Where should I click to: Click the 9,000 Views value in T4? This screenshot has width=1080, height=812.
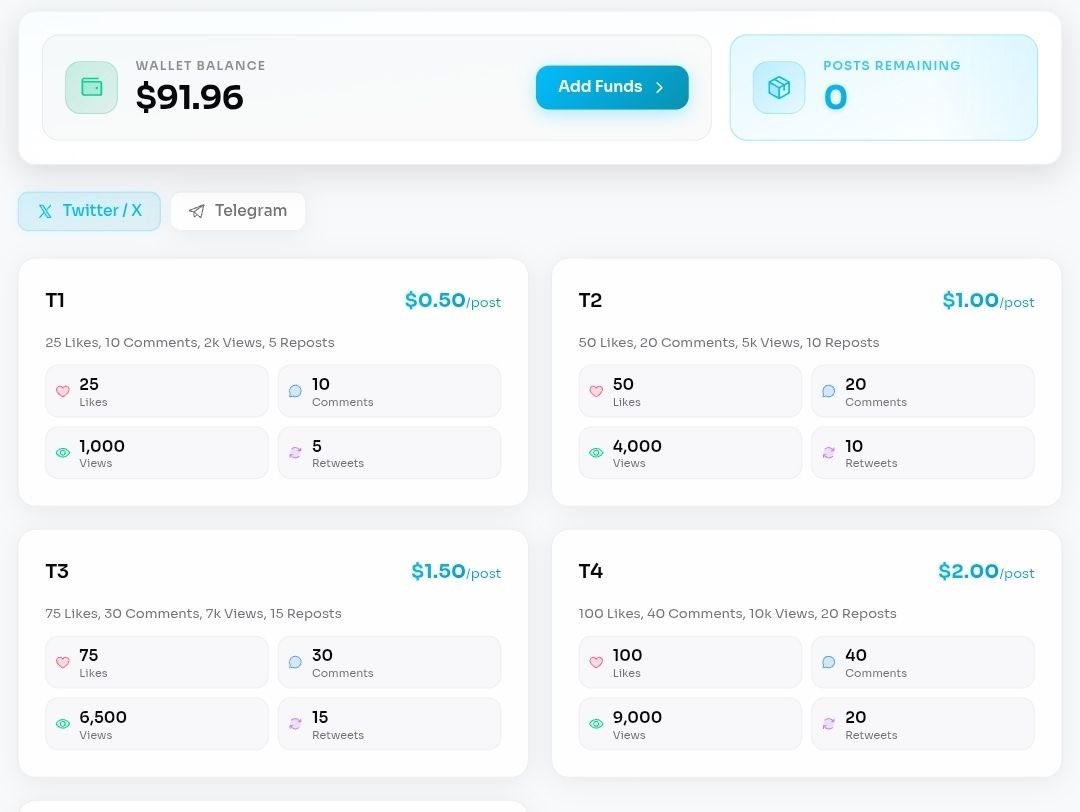(637, 718)
